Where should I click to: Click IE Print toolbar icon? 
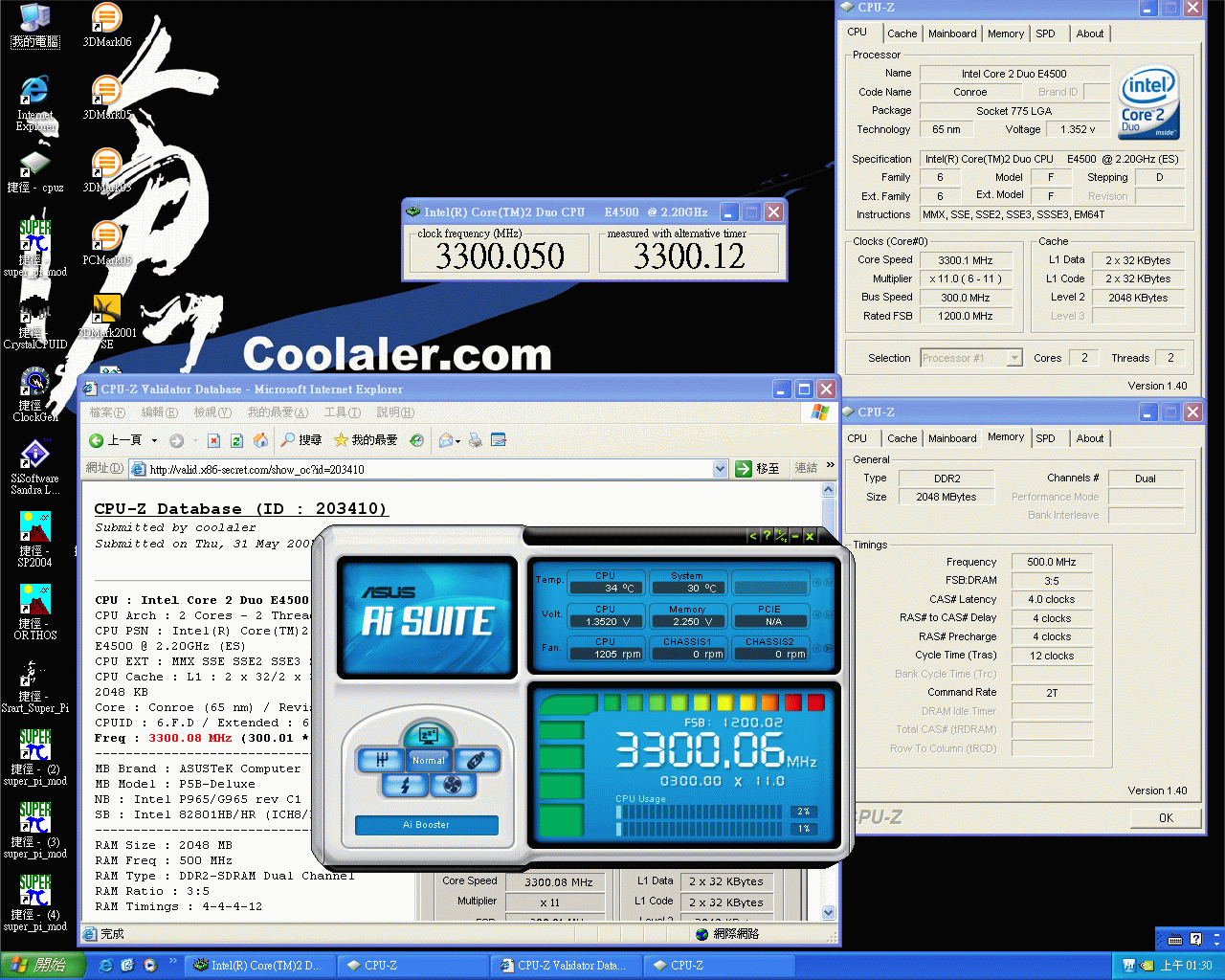[475, 440]
